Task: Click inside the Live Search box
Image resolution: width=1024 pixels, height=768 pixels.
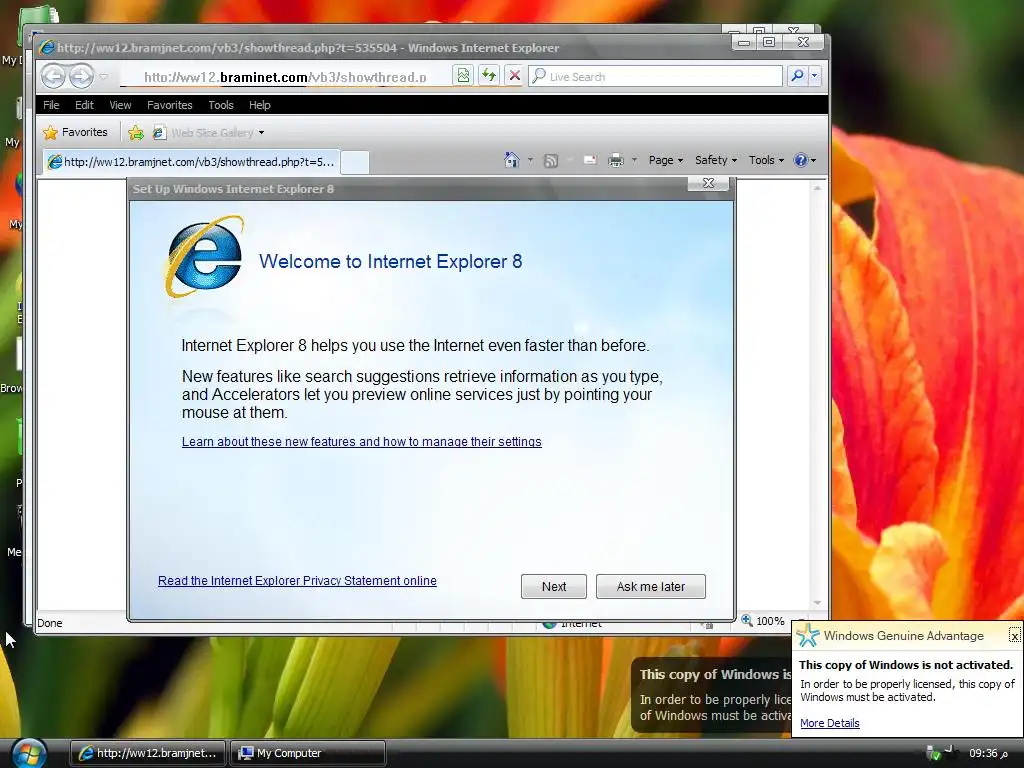Action: tap(655, 76)
